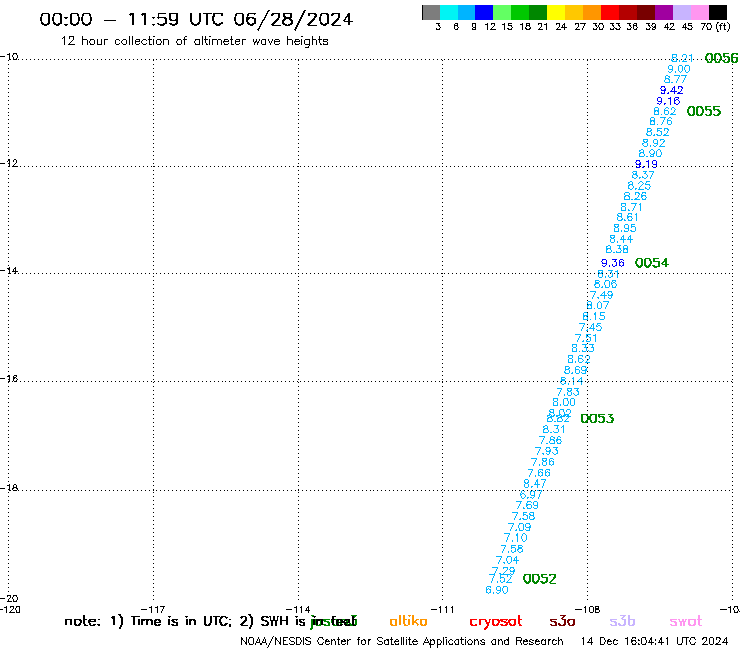The width and height of the screenshot is (740, 650).
Task: Click the -111 longitude axis label
Action: coord(443,609)
